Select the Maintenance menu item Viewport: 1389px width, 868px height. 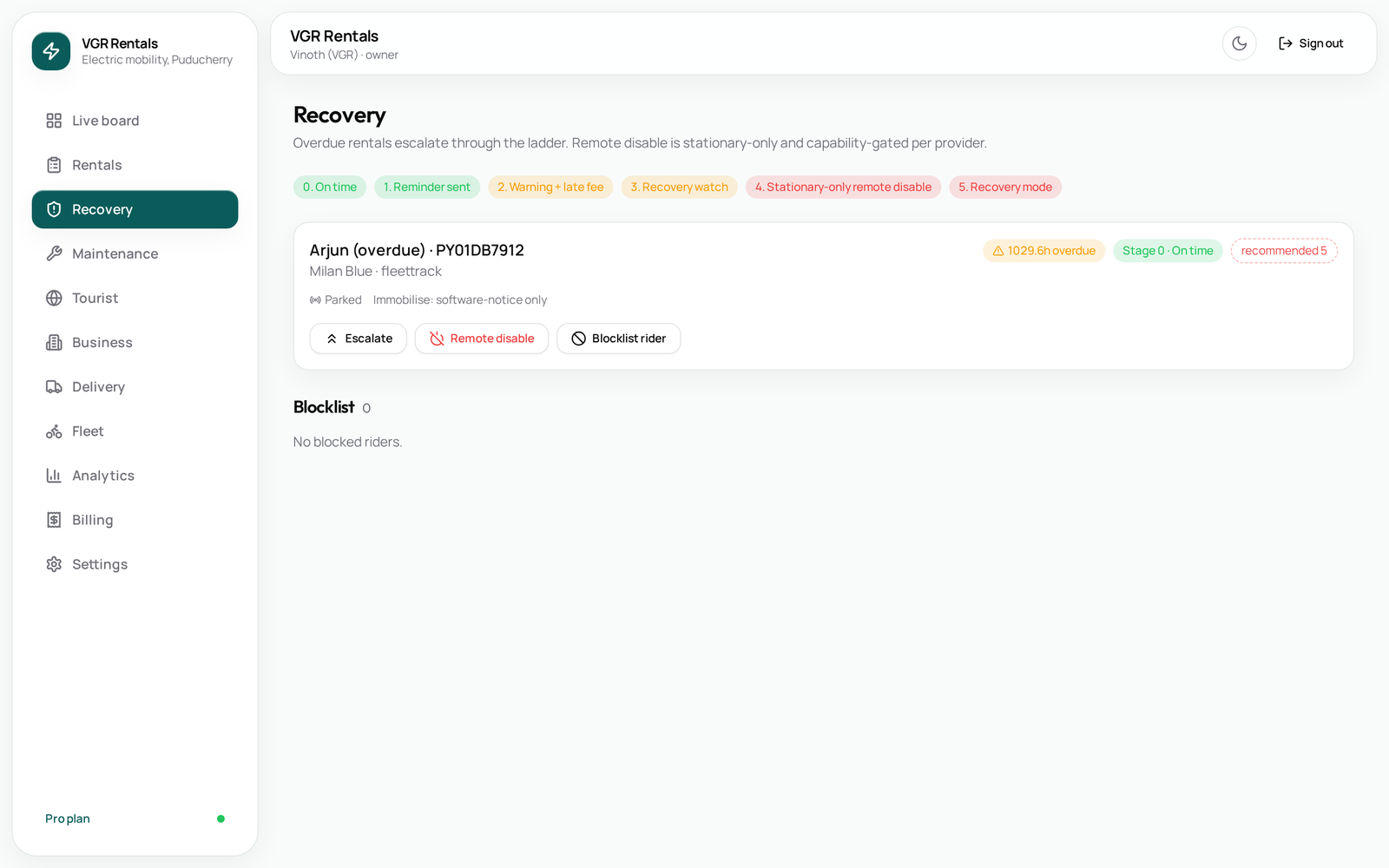[x=135, y=253]
